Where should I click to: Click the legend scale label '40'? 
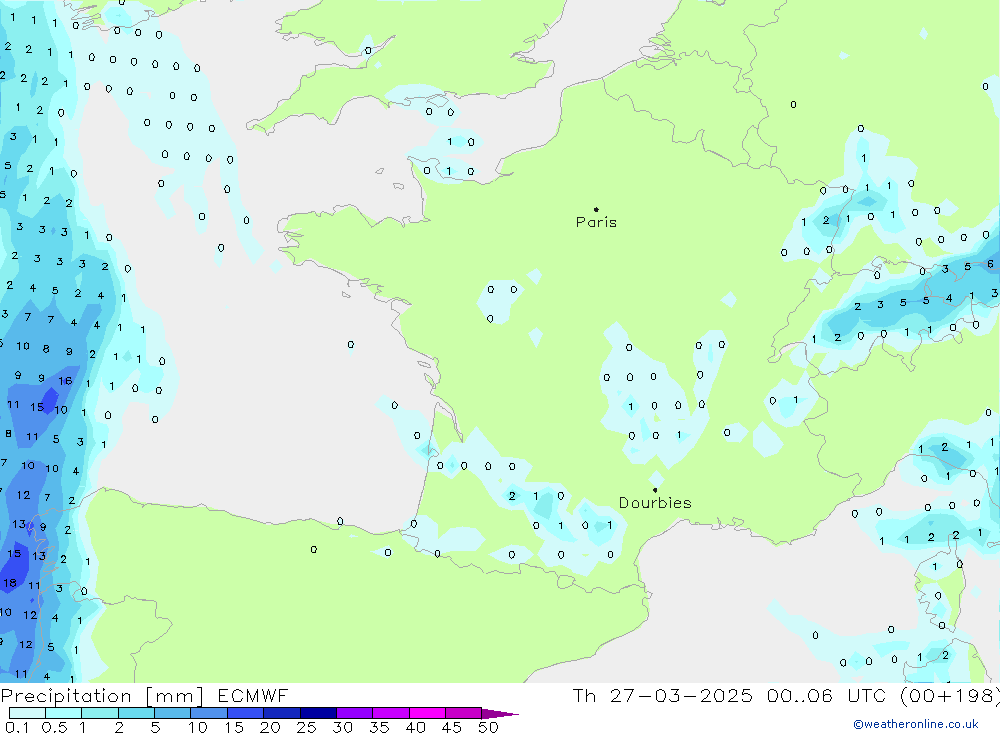415,727
